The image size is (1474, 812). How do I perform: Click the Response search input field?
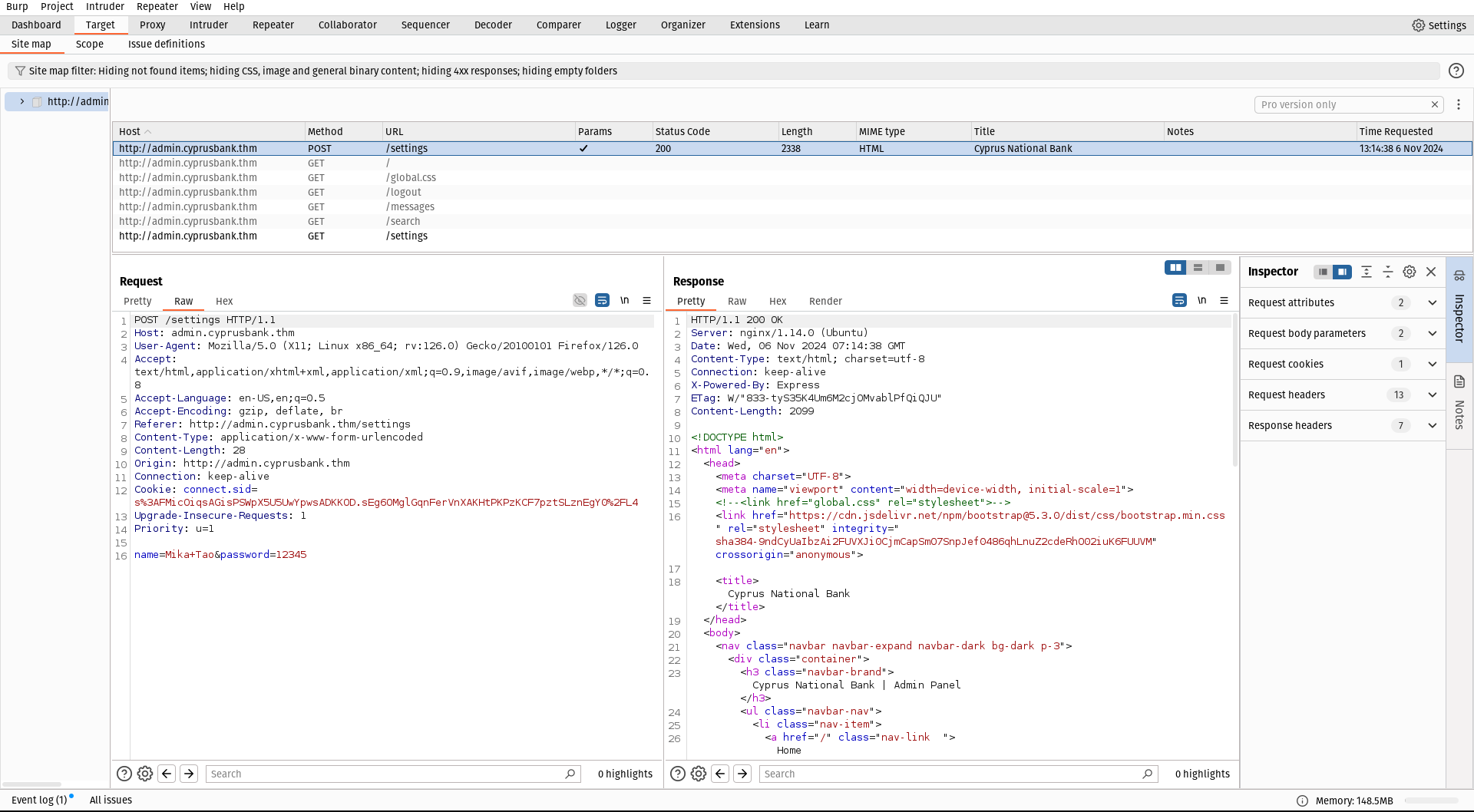tap(950, 774)
